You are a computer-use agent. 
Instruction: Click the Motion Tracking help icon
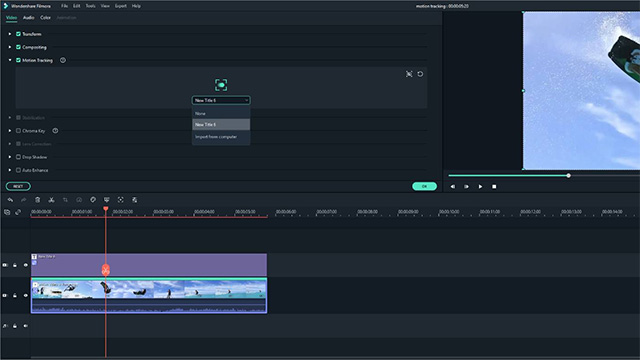[x=63, y=60]
